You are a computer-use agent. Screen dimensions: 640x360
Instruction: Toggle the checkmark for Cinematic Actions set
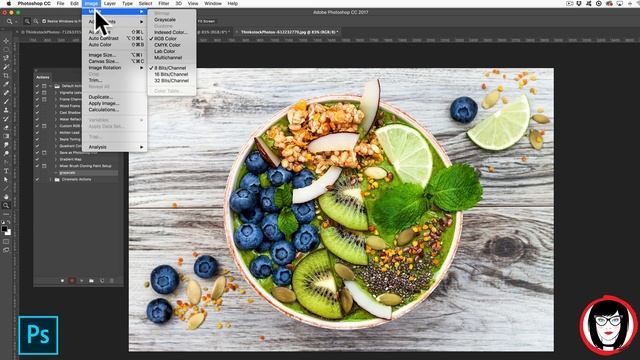coord(38,179)
